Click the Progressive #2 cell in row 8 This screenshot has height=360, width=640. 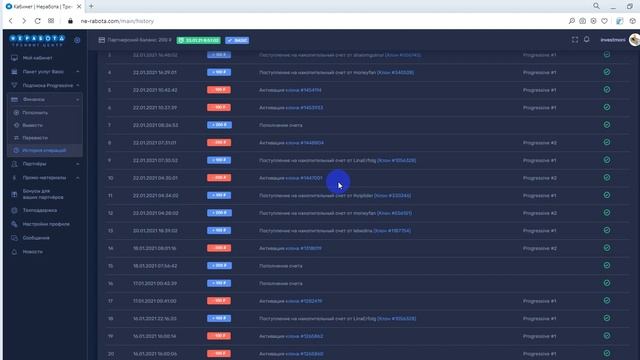pos(540,143)
